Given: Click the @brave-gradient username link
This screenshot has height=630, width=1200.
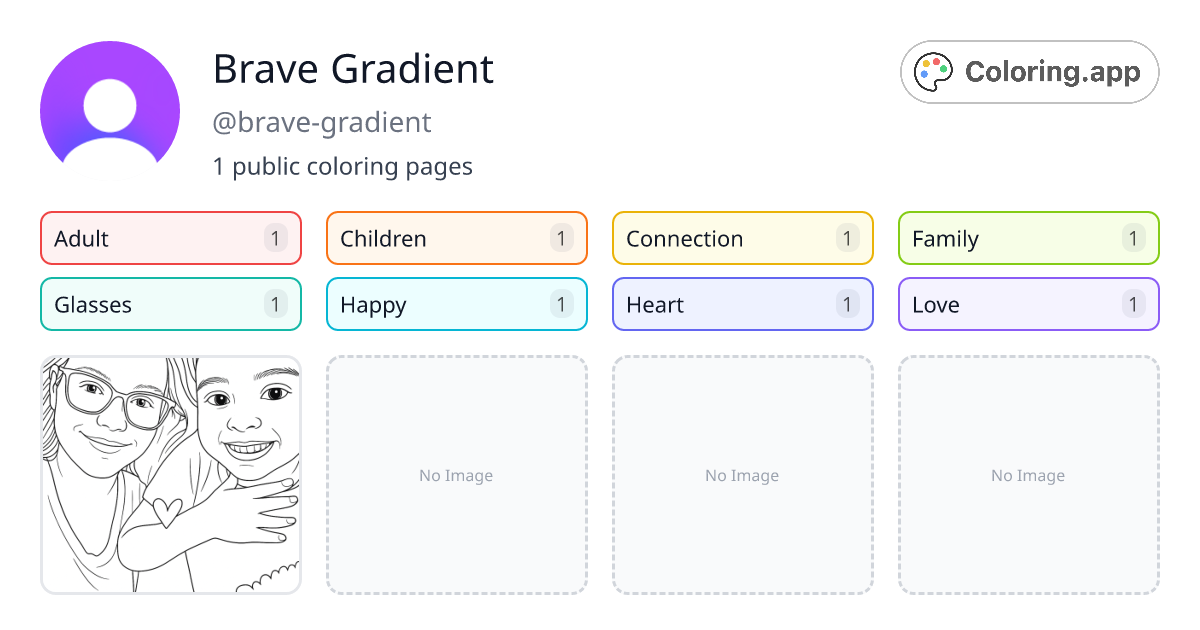Looking at the screenshot, I should [x=322, y=122].
